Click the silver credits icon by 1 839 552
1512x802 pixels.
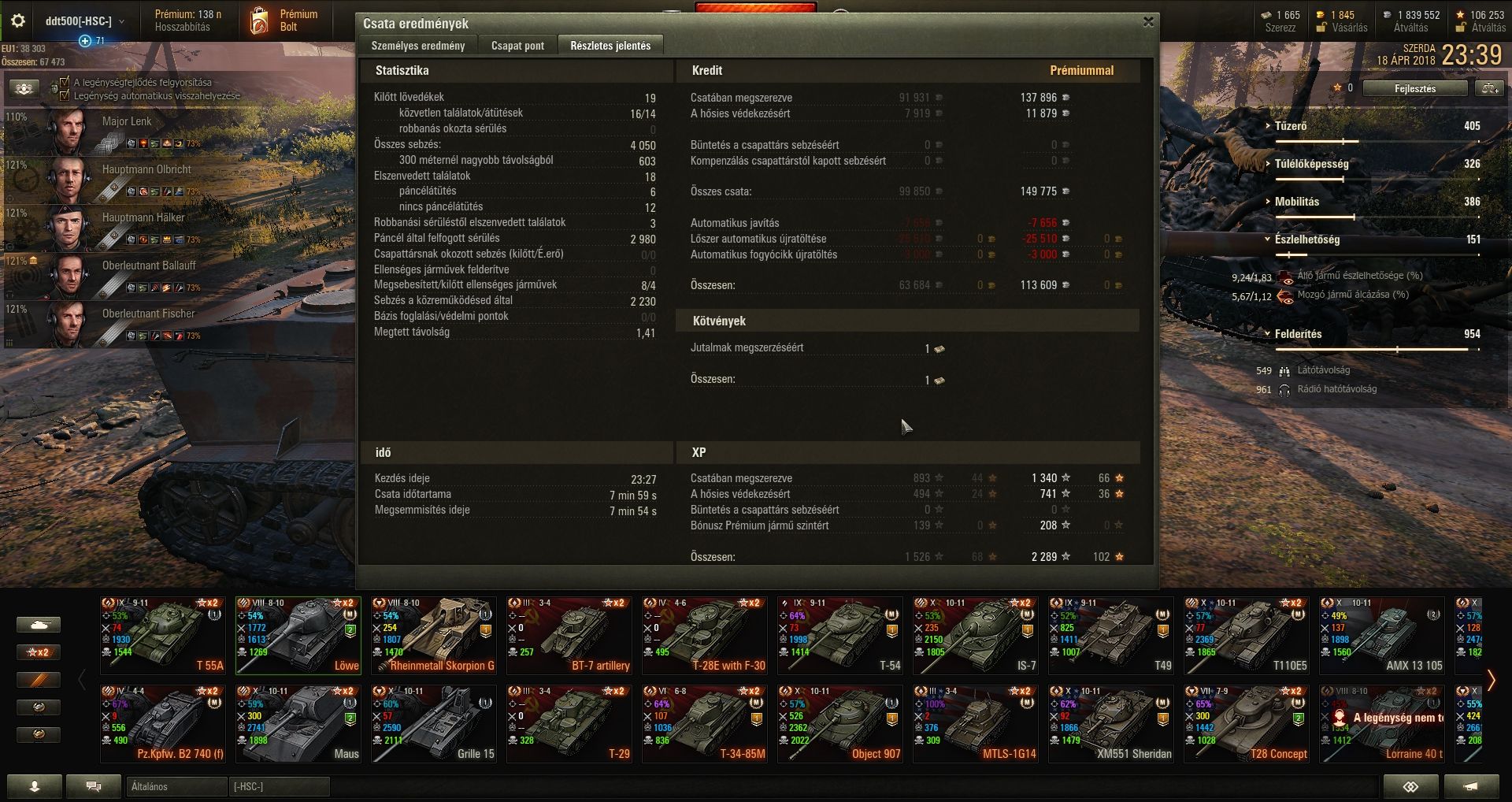tap(1387, 15)
